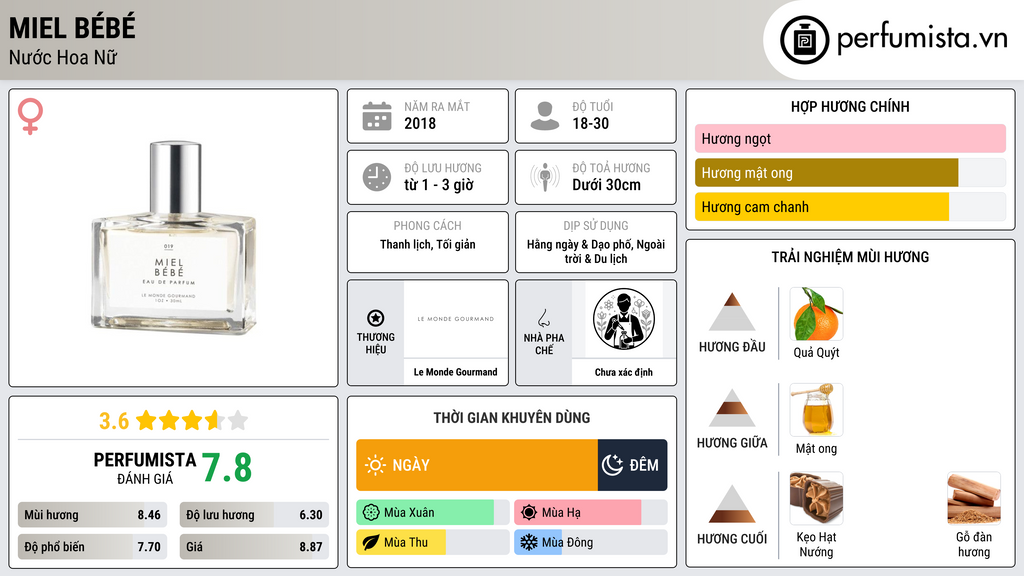The image size is (1024, 576).
Task: Click the dark Đêm nighttime bar
Action: (x=632, y=465)
